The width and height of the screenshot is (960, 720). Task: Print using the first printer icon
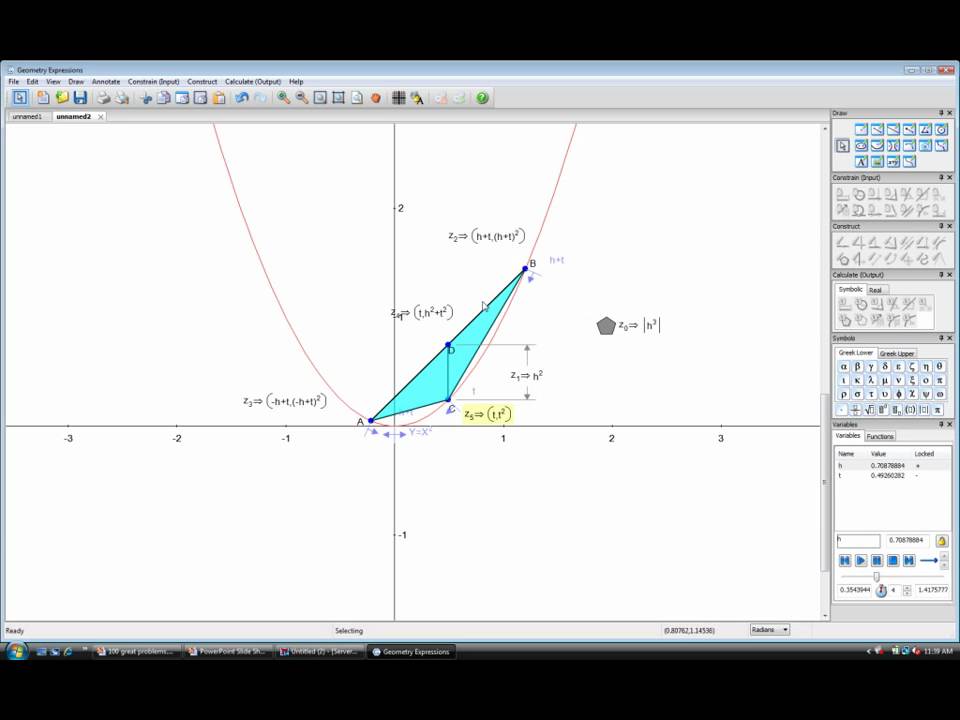[x=103, y=97]
